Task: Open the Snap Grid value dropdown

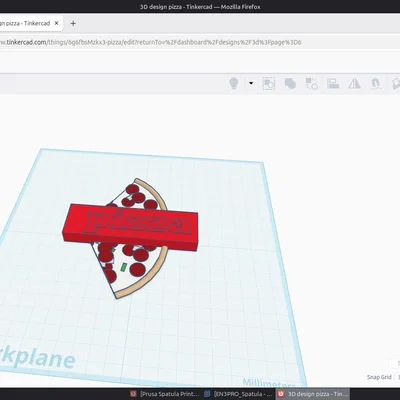Action: (x=397, y=377)
